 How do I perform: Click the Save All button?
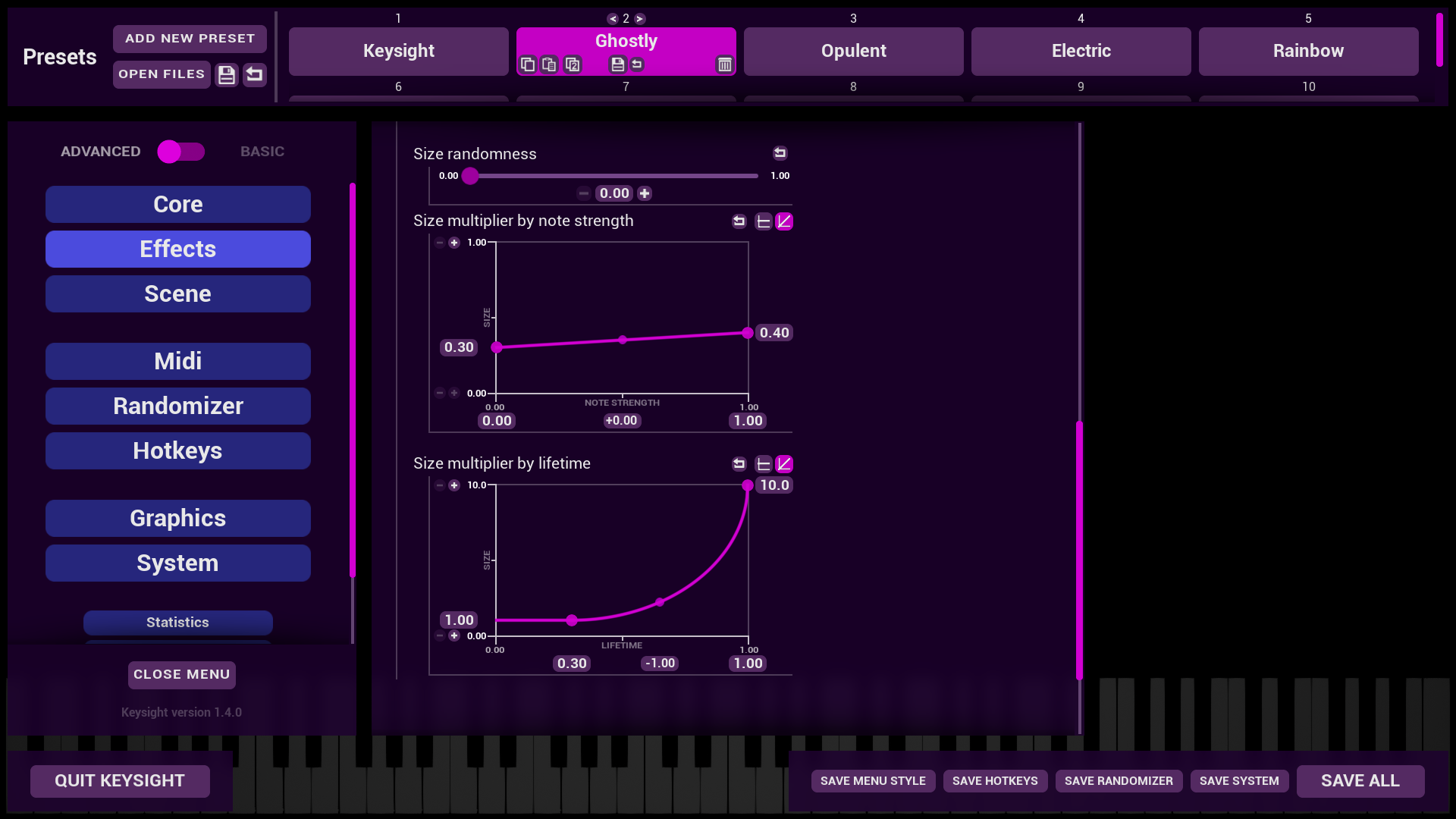1360,781
